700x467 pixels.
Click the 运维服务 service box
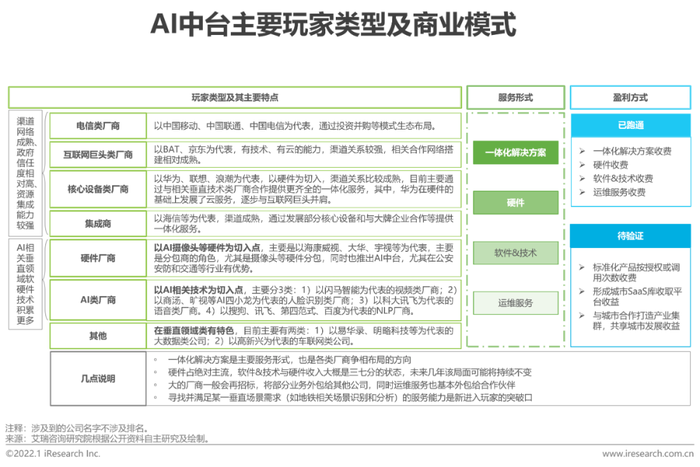tap(516, 303)
